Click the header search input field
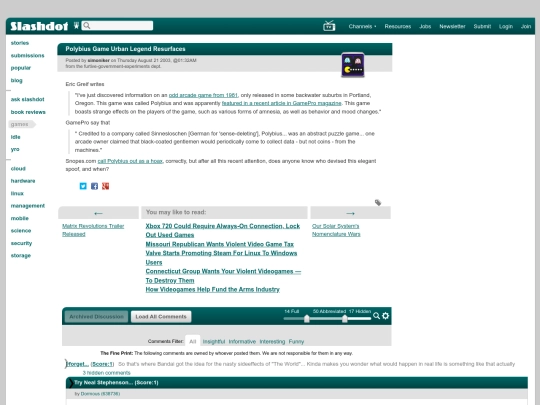The width and height of the screenshot is (540, 405). pos(117,25)
